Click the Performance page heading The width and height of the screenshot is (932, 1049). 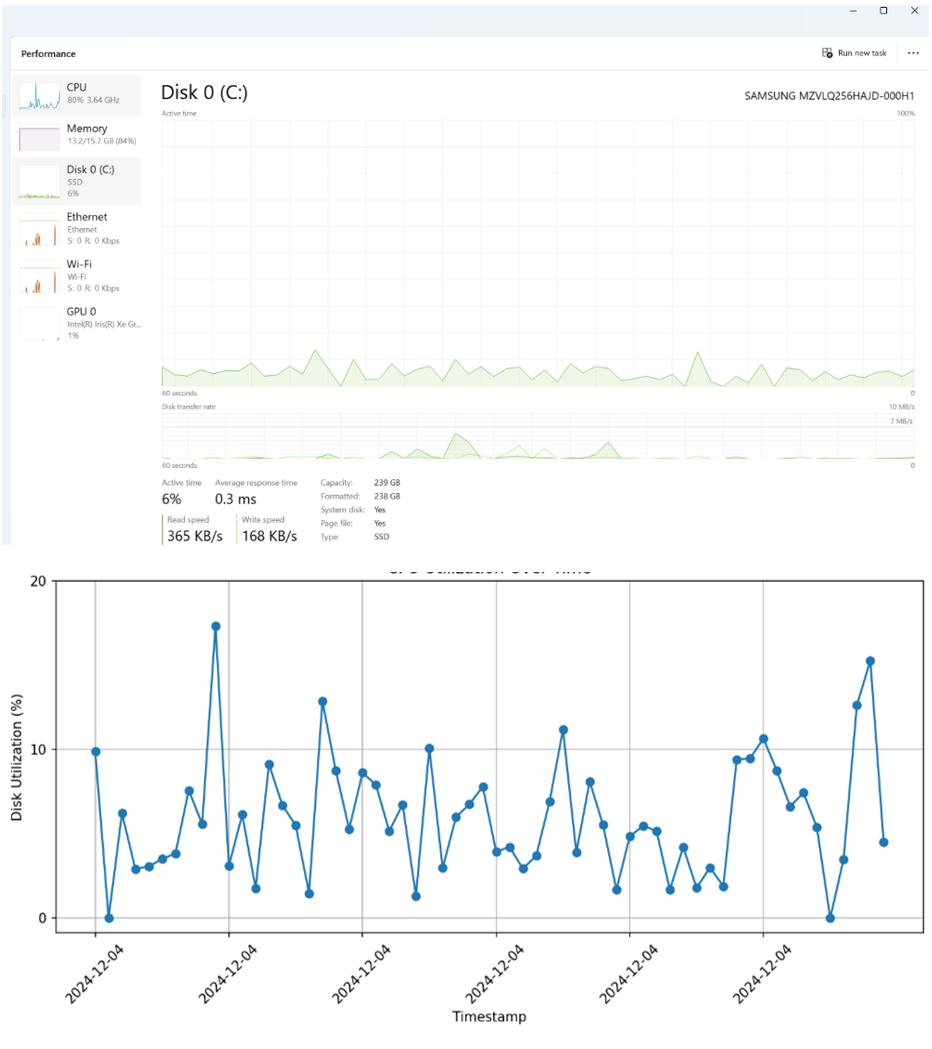[x=48, y=54]
